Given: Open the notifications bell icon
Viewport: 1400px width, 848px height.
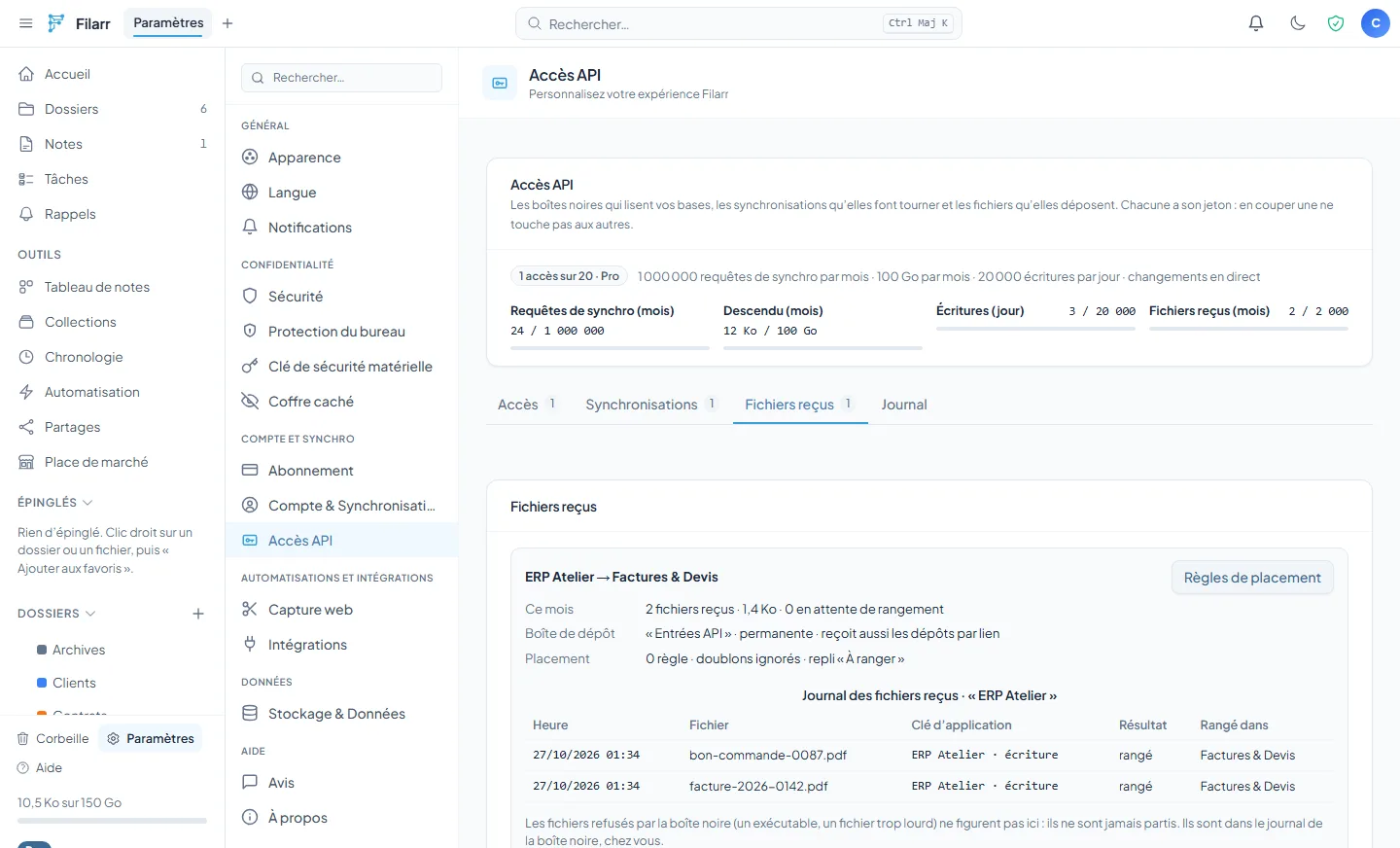Looking at the screenshot, I should pyautogui.click(x=1256, y=23).
